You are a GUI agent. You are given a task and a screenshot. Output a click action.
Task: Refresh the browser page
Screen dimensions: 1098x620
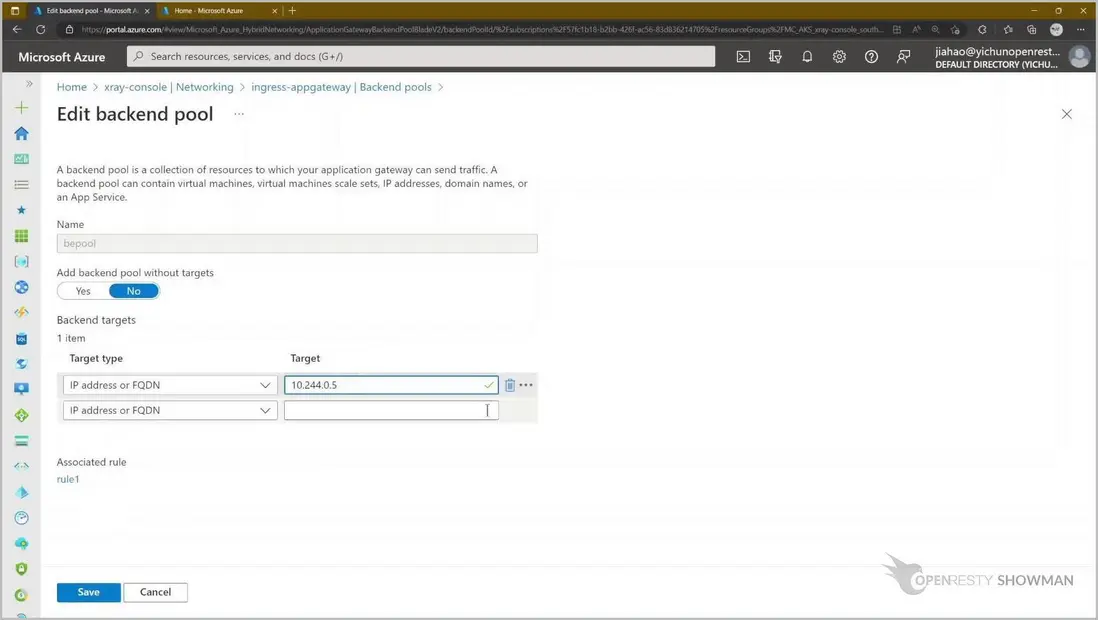pyautogui.click(x=41, y=29)
